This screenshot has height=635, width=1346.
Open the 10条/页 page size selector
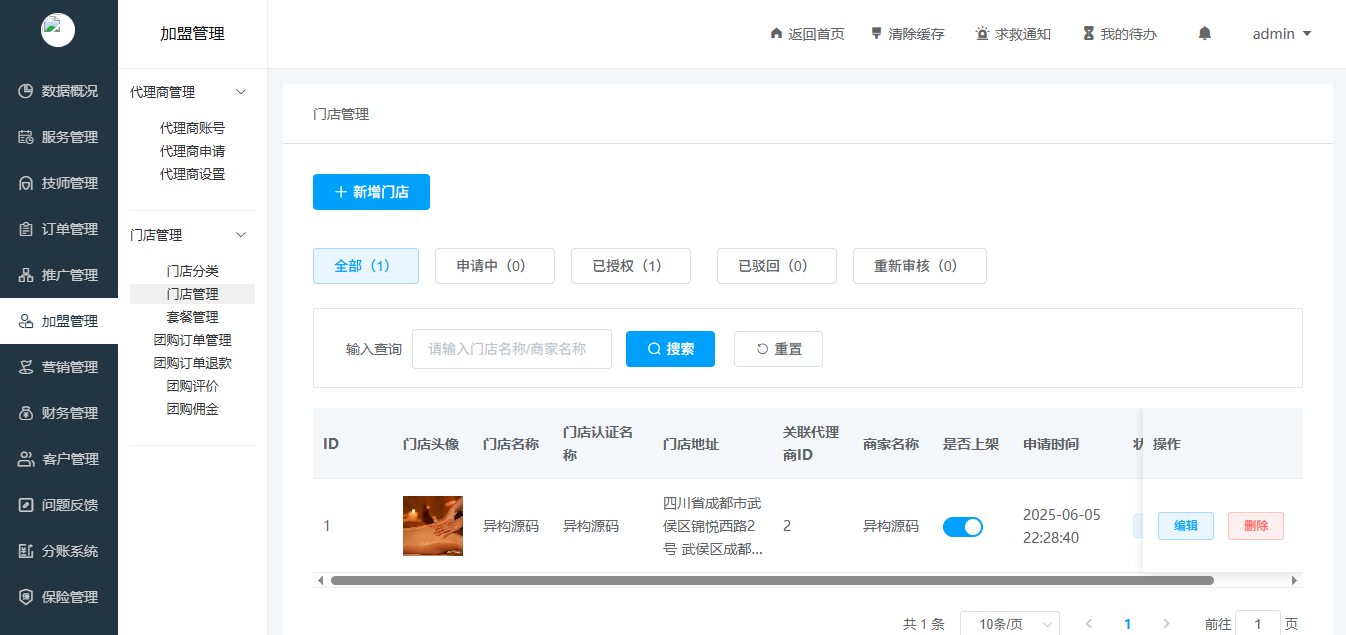point(1009,623)
